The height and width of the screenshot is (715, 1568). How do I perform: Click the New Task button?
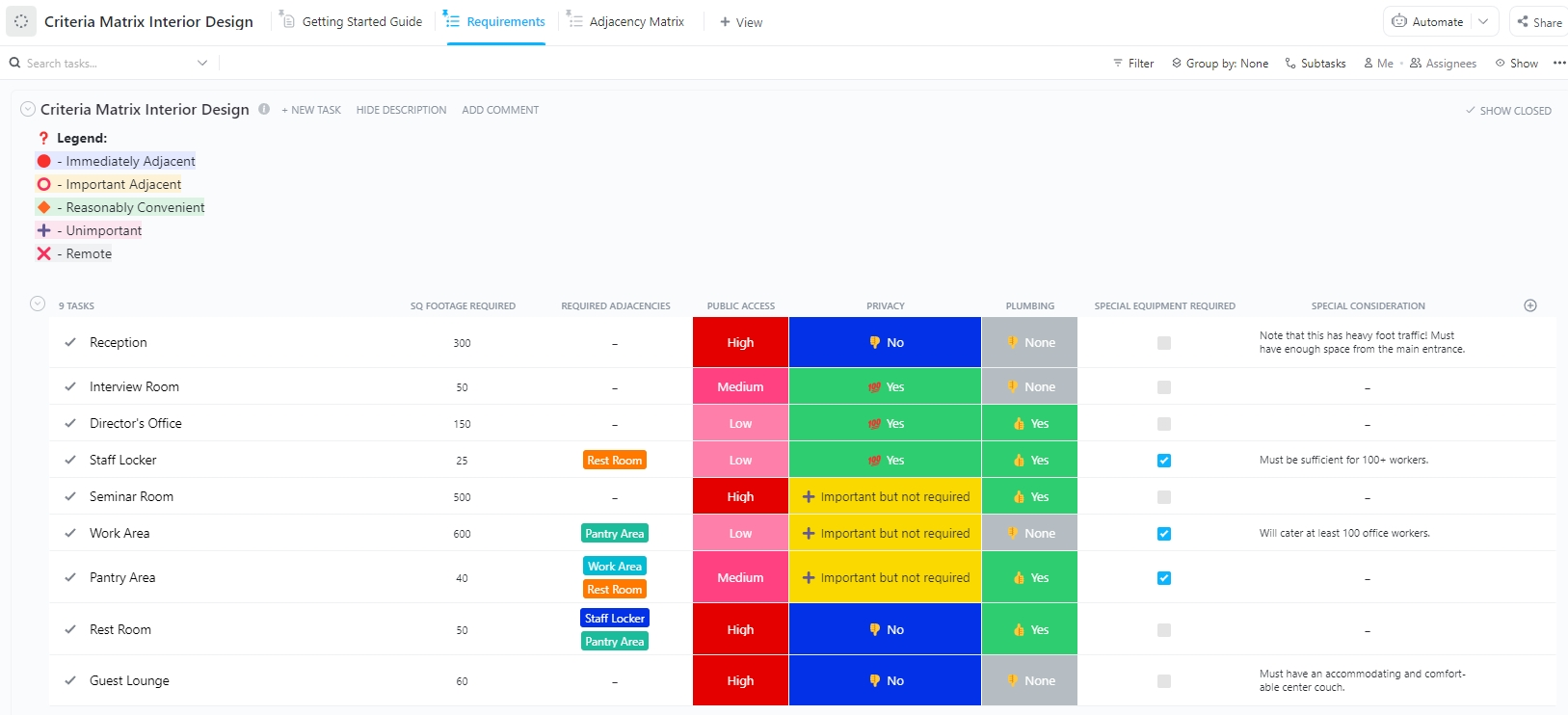point(311,110)
